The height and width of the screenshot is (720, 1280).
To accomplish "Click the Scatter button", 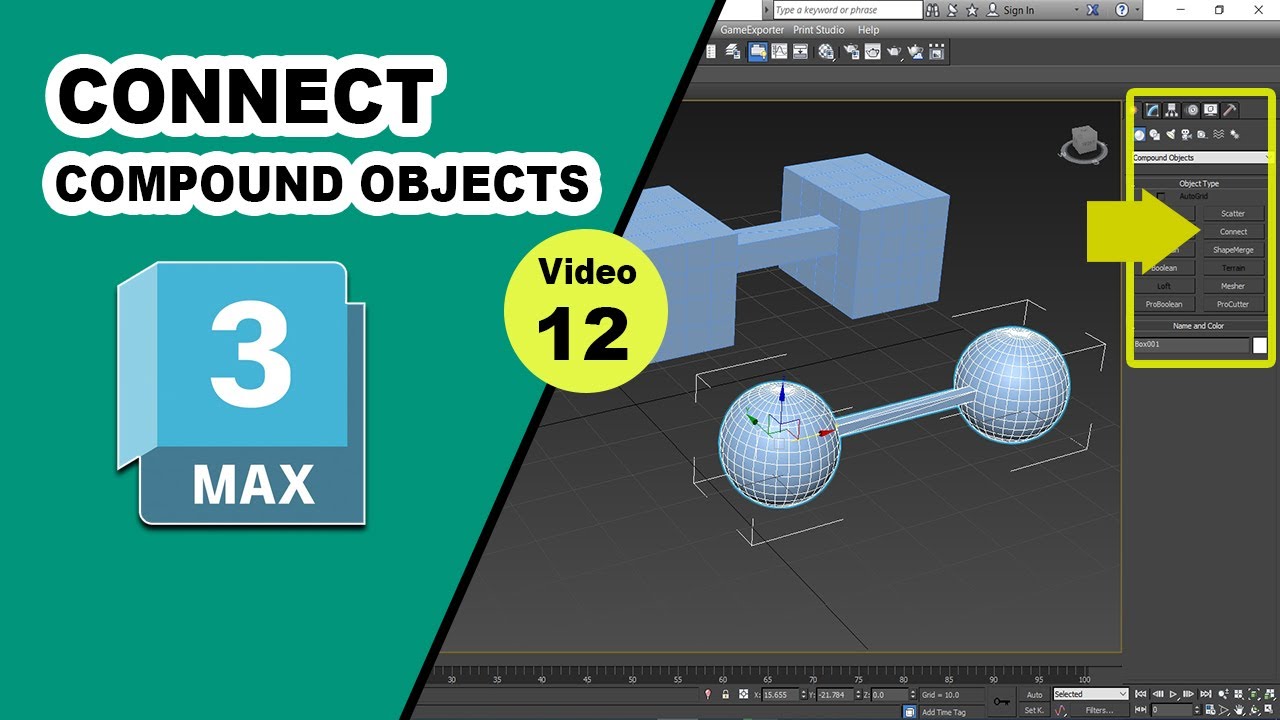I will [x=1233, y=213].
